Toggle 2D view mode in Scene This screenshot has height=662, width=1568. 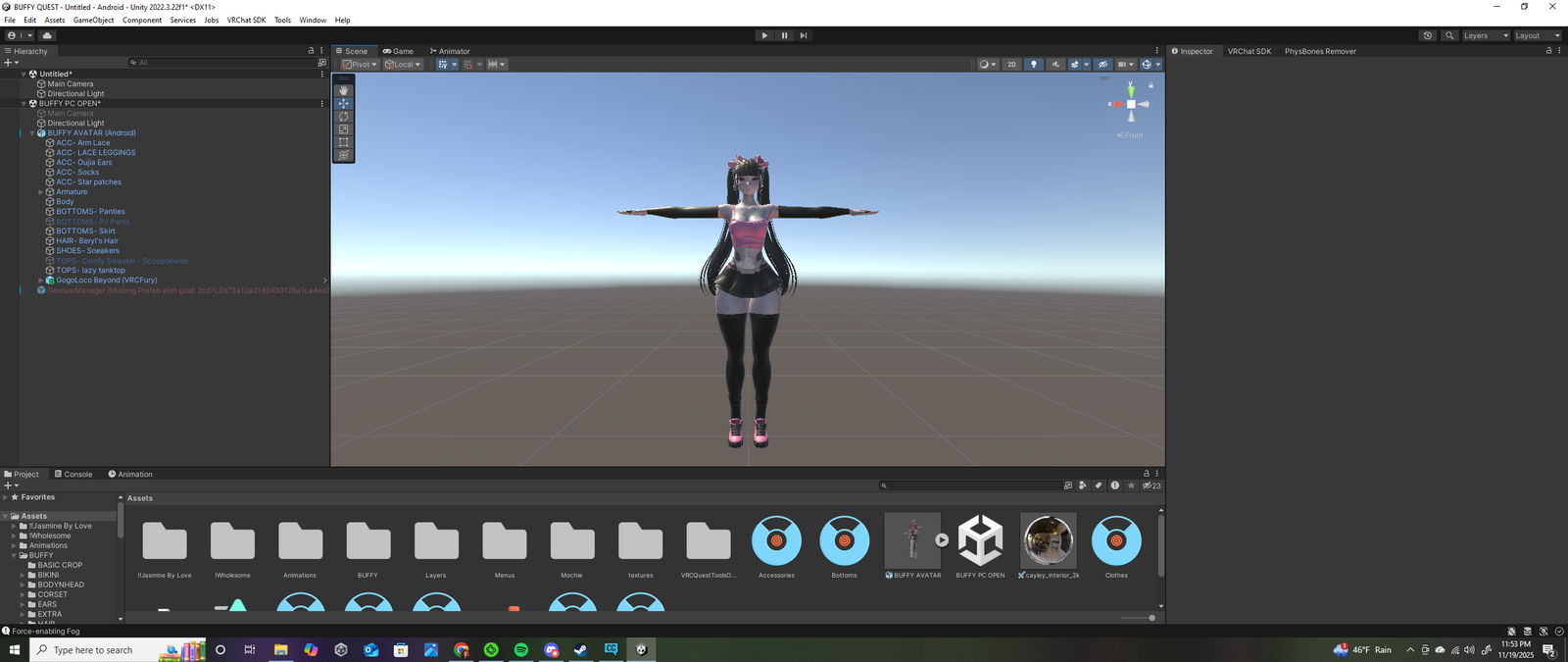click(x=1011, y=65)
